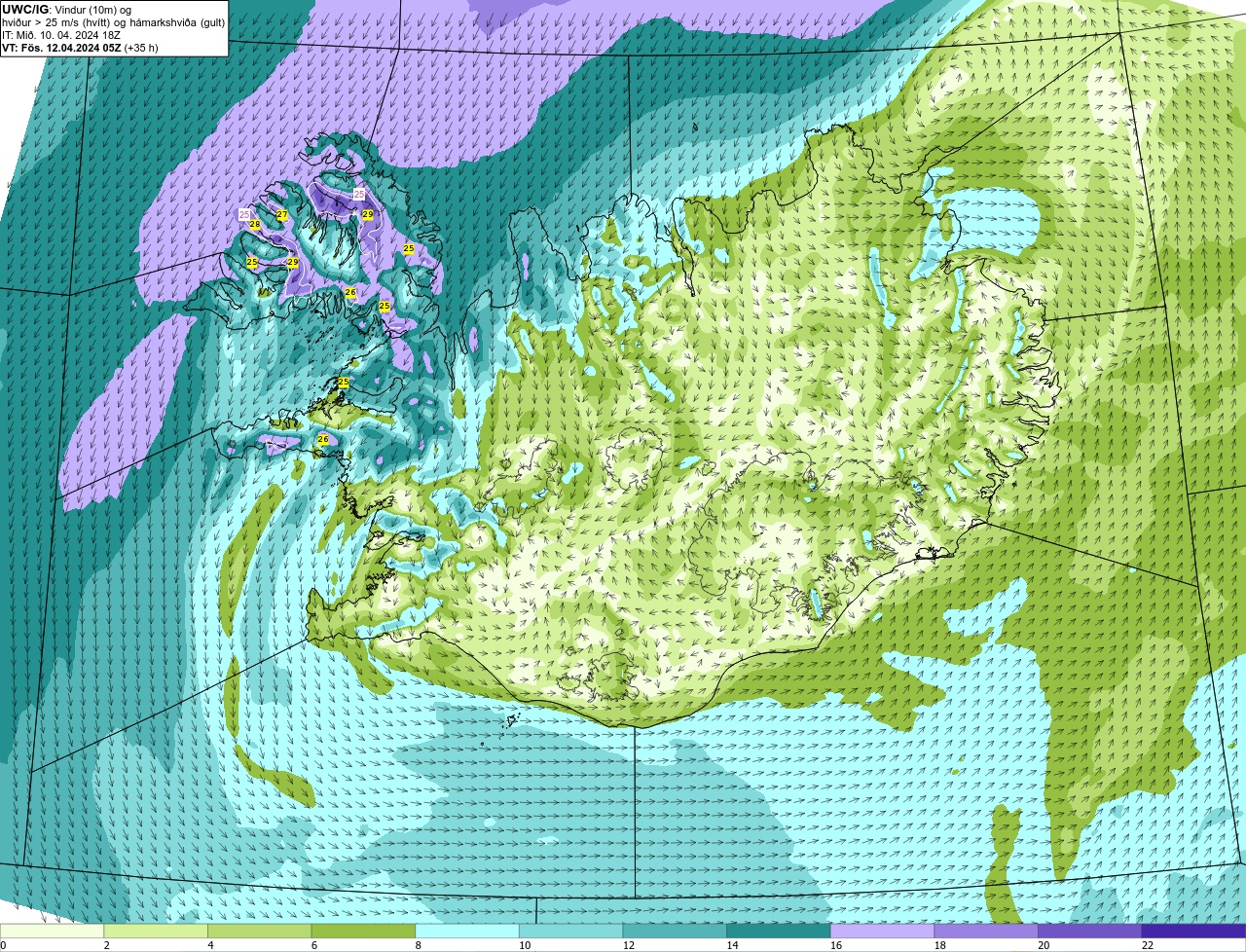This screenshot has height=952, width=1246.
Task: Click the yellow '29' marker below the white 25
Action: (368, 215)
